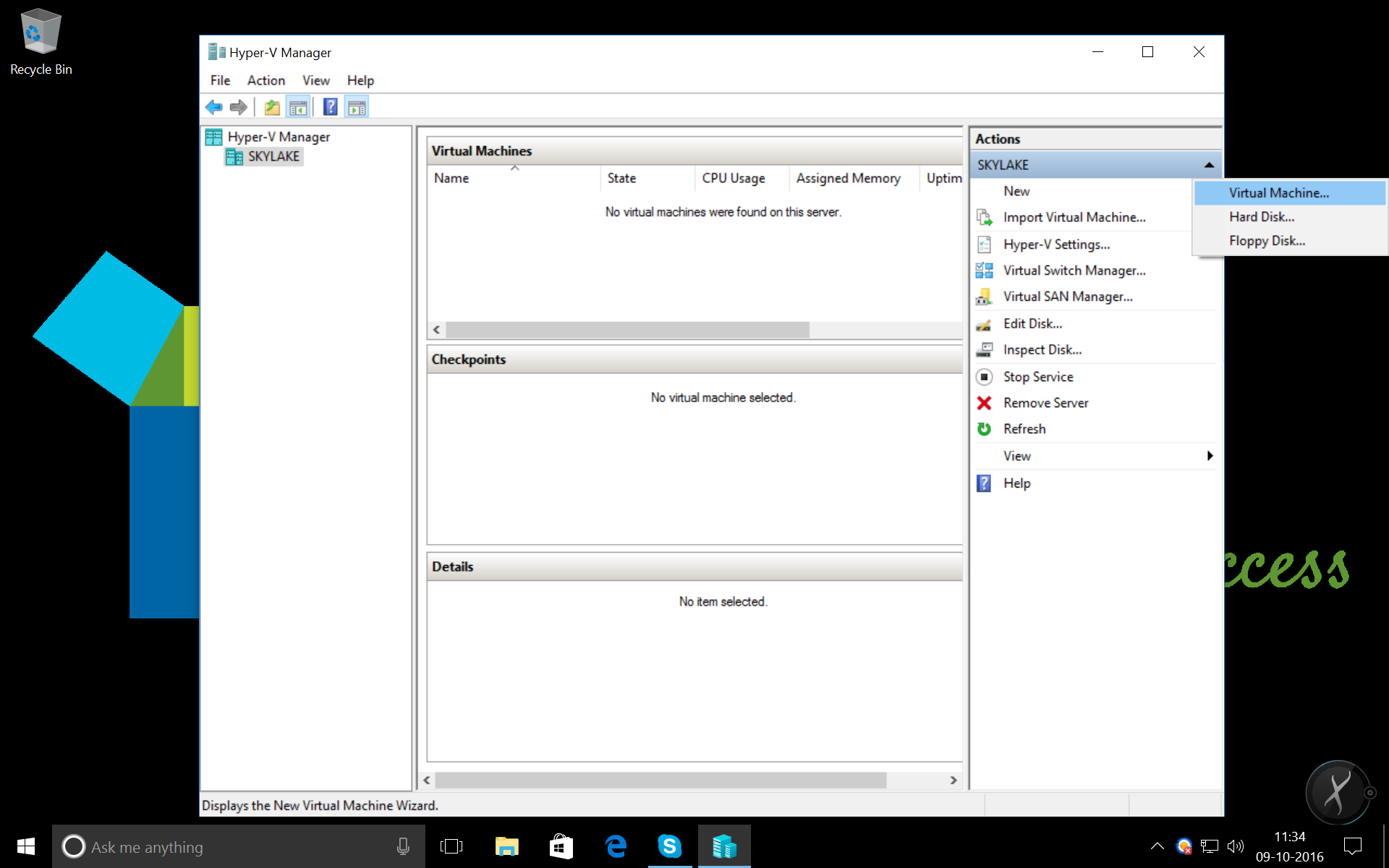Image resolution: width=1389 pixels, height=868 pixels.
Task: Open Skype from the taskbar
Action: pos(670,846)
